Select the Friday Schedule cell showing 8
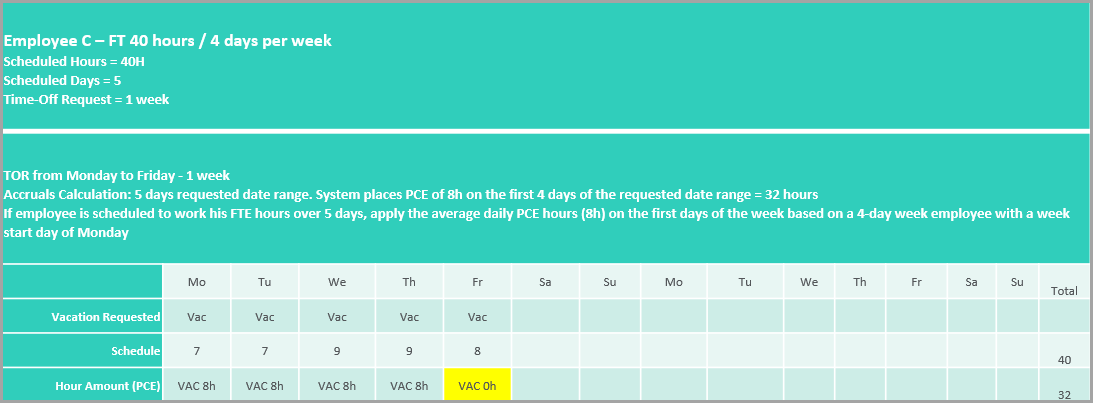1093x403 pixels. (477, 351)
